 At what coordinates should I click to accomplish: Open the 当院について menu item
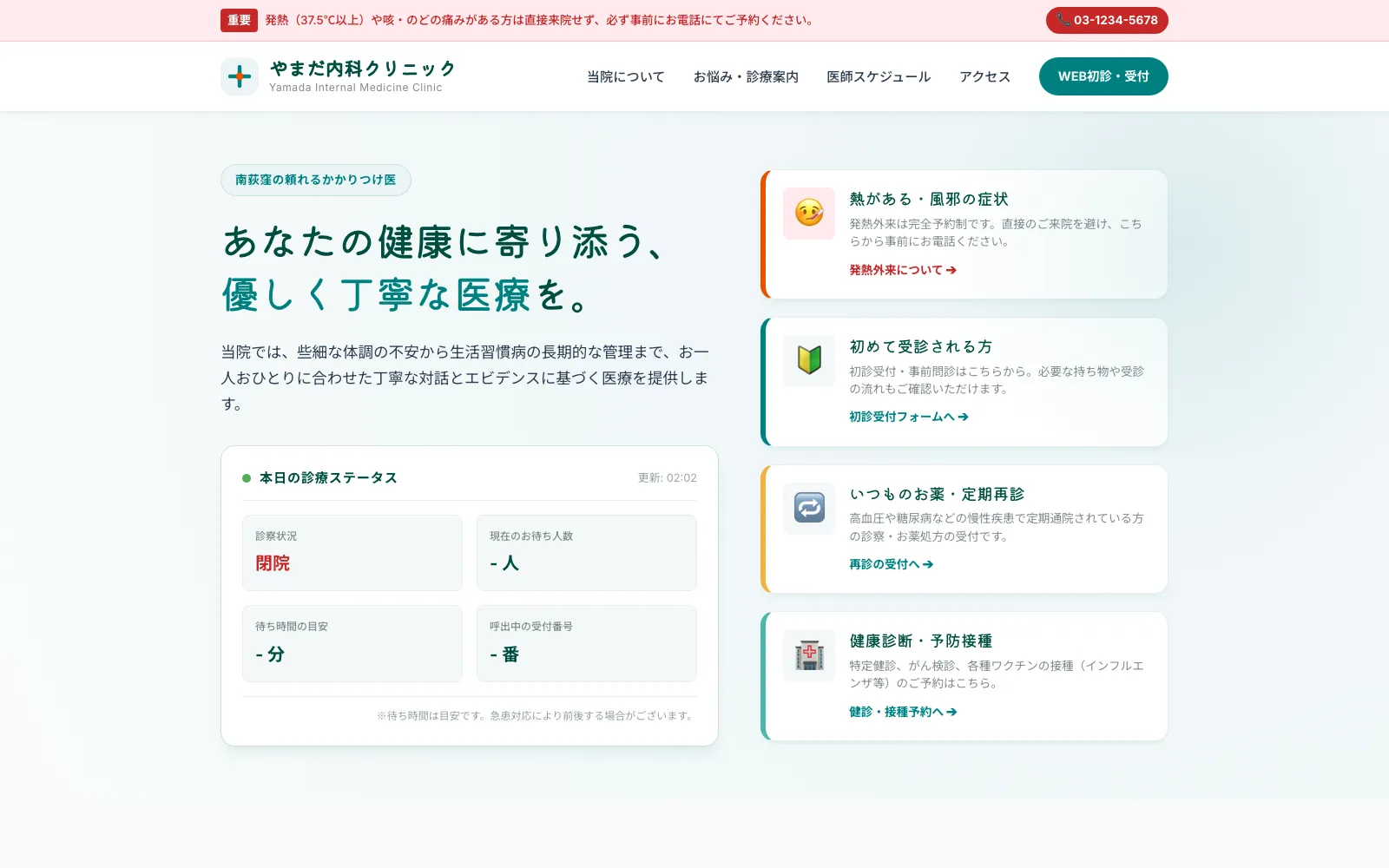point(626,76)
